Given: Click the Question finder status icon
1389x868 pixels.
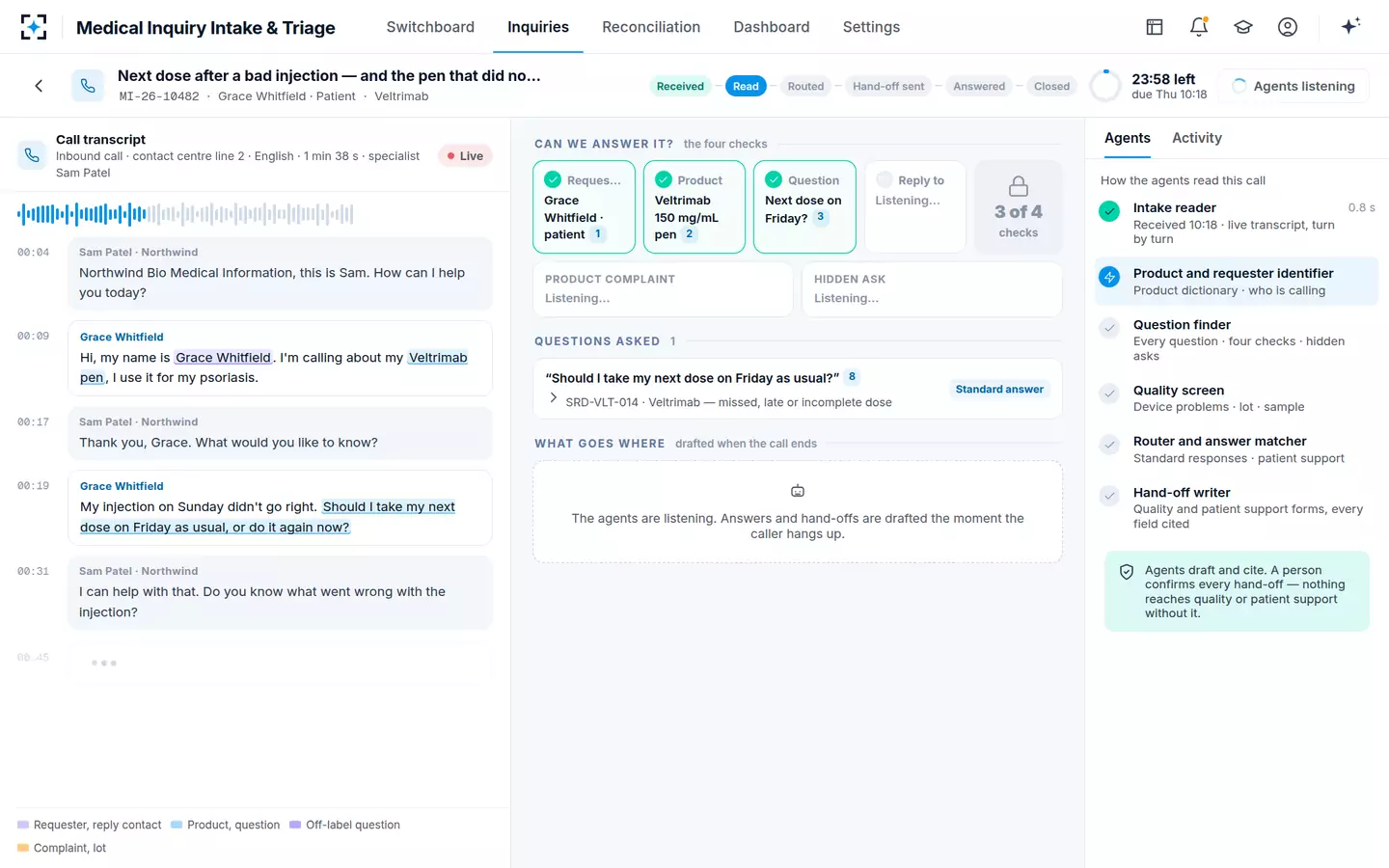Looking at the screenshot, I should (1109, 328).
